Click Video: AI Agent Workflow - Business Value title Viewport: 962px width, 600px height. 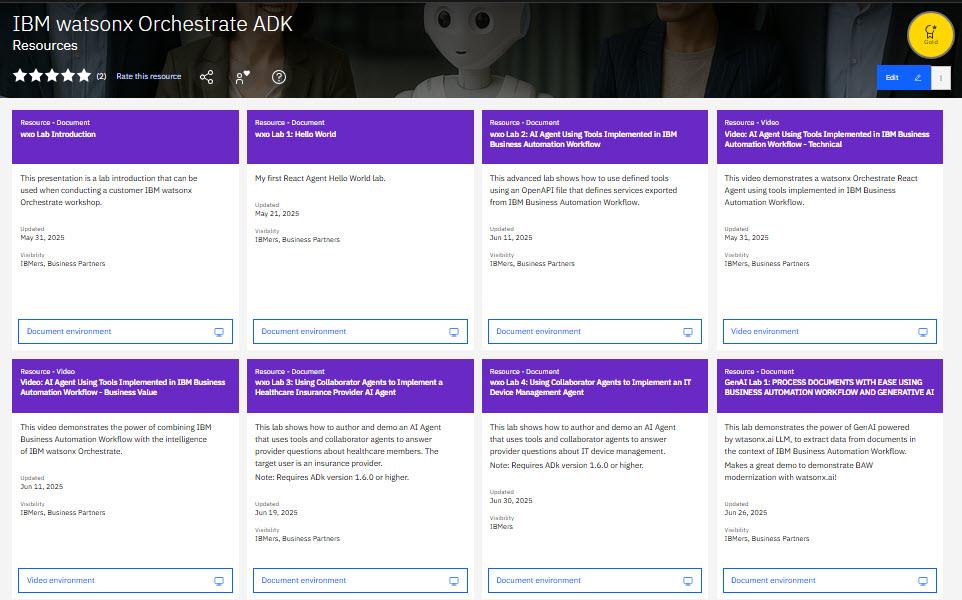[x=123, y=387]
